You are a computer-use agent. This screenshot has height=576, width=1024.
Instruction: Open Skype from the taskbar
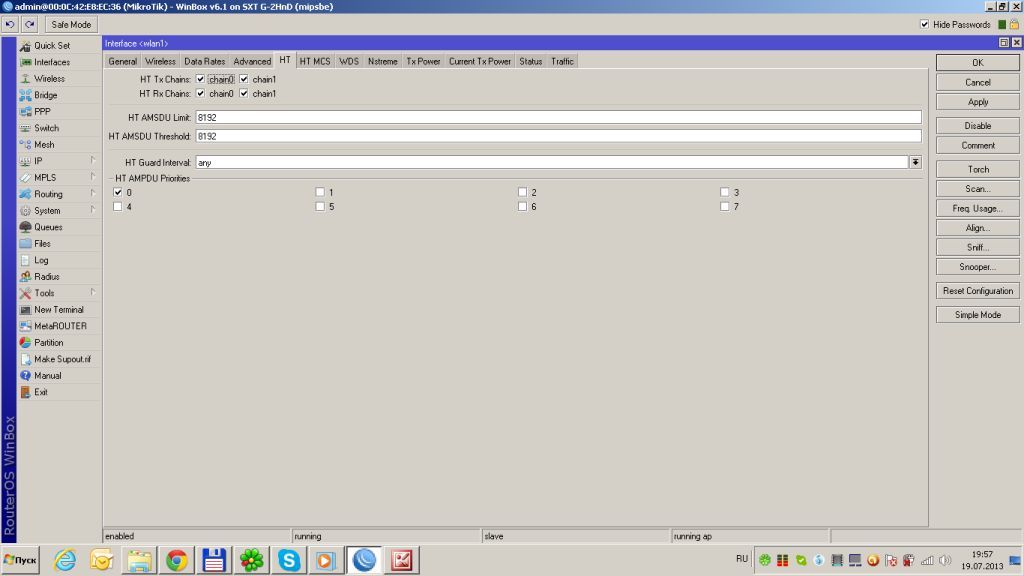(x=289, y=560)
